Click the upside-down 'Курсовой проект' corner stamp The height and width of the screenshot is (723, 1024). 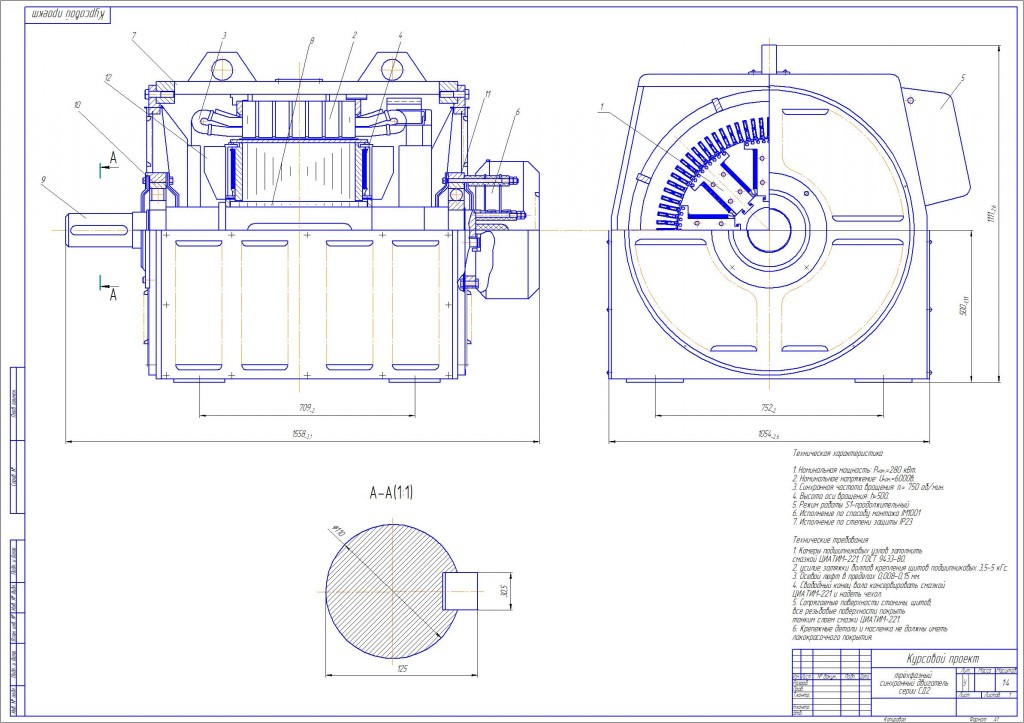pyautogui.click(x=67, y=14)
